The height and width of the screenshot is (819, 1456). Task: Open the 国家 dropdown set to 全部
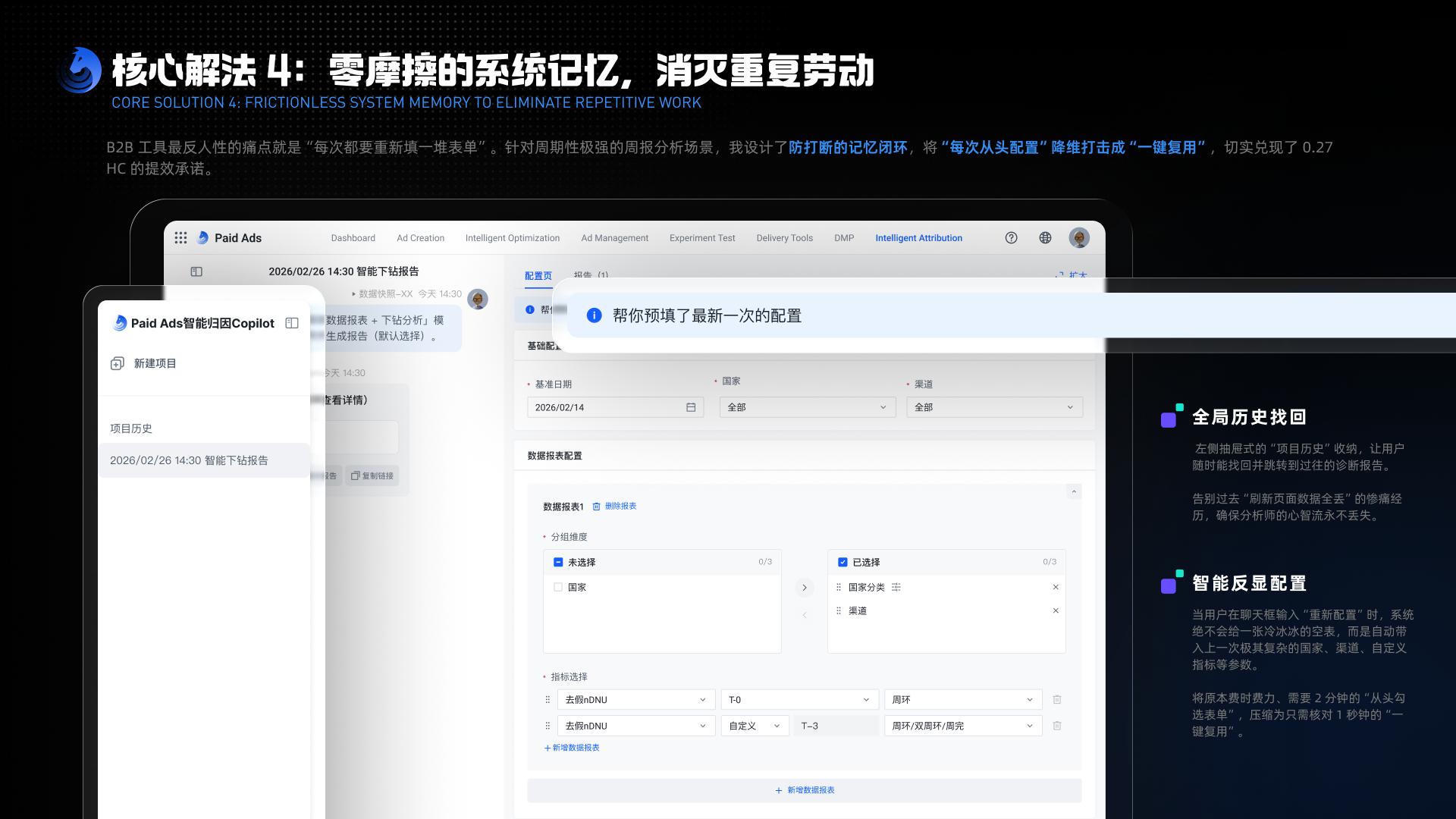point(807,407)
